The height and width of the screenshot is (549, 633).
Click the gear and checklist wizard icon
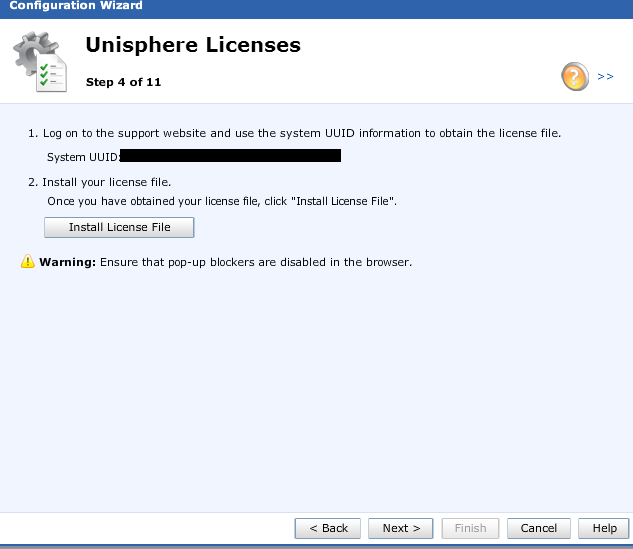pos(40,62)
